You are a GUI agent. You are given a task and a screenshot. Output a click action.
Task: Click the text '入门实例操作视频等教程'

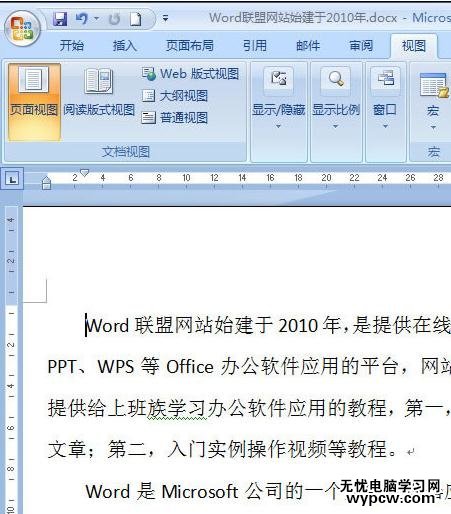click(x=277, y=449)
